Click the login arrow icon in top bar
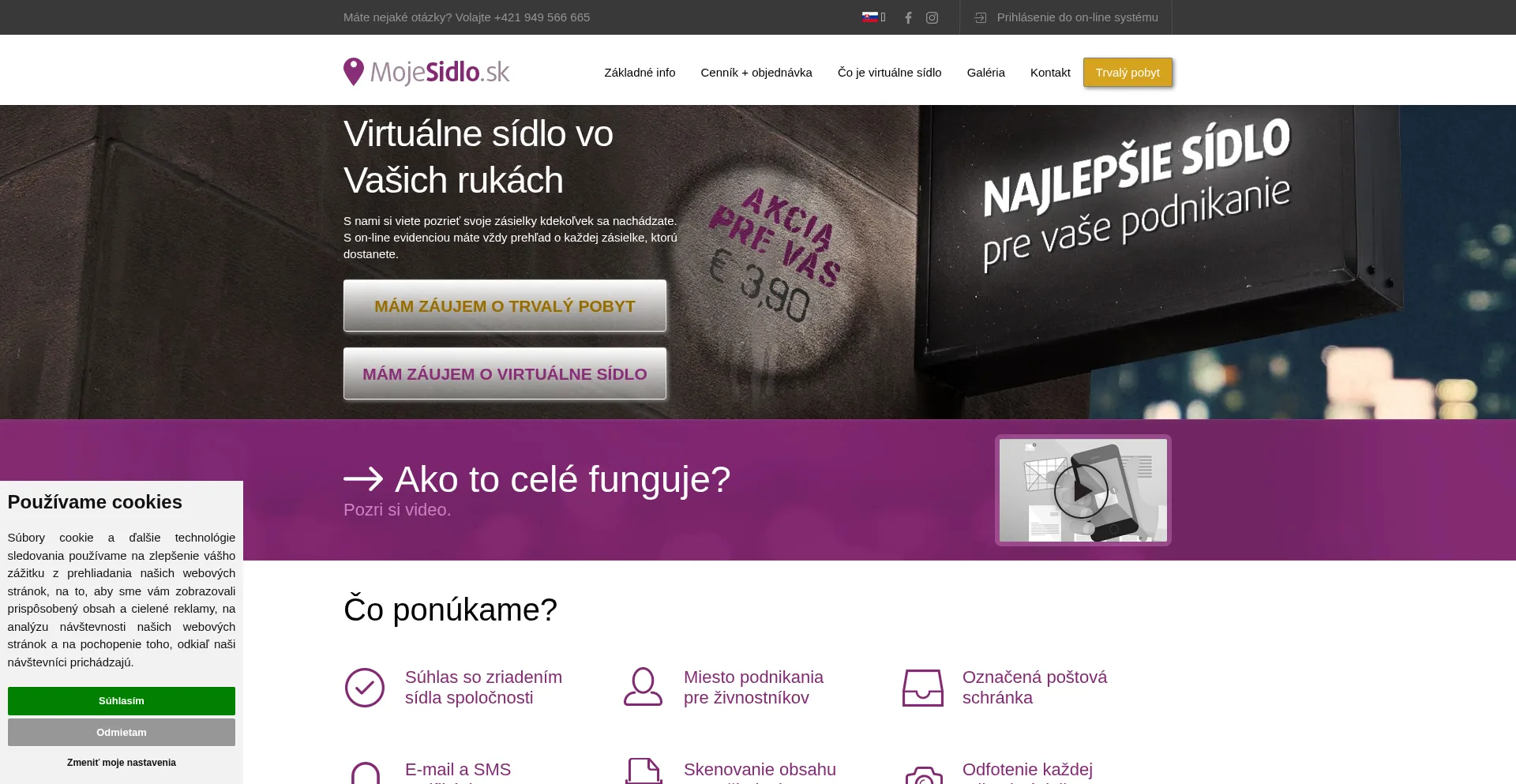This screenshot has width=1516, height=784. click(981, 17)
